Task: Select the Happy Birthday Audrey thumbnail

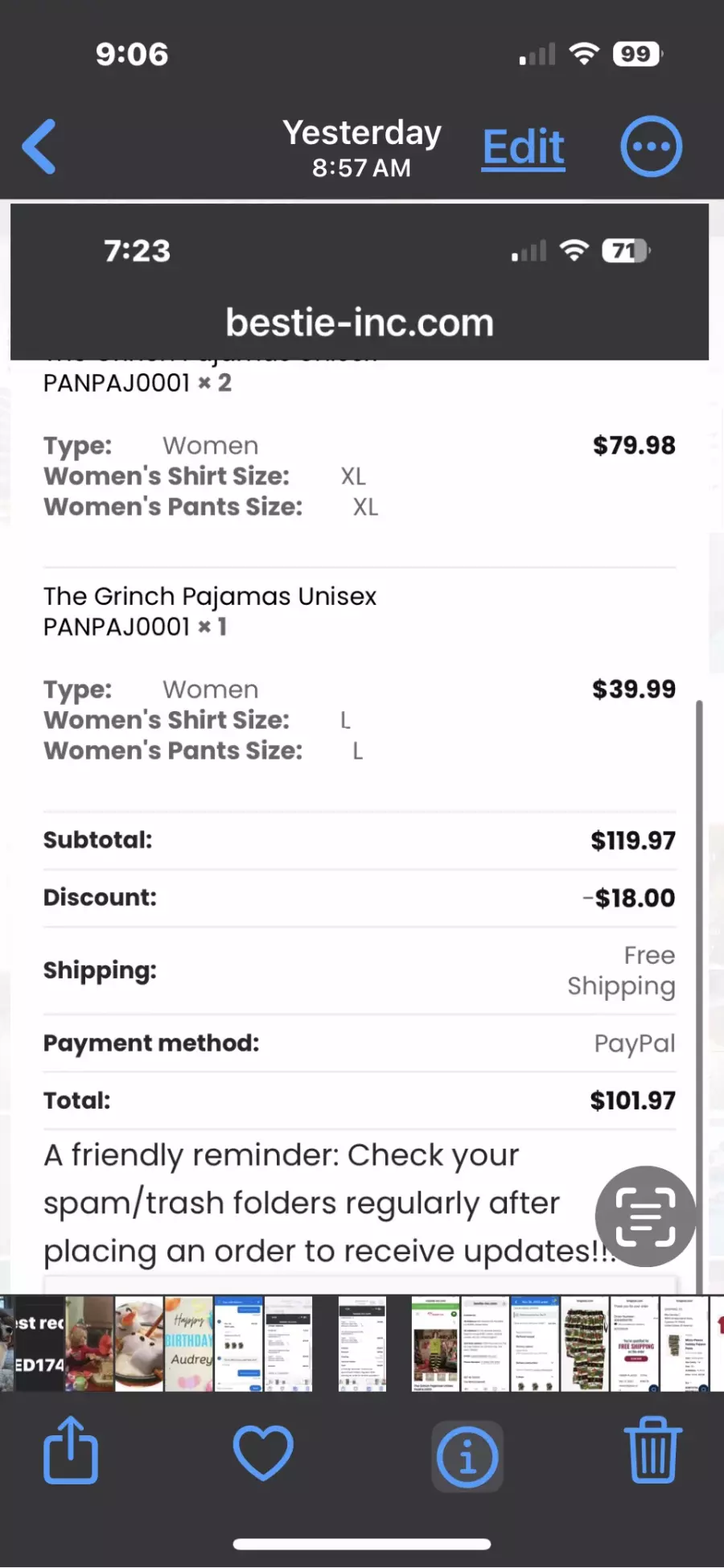Action: pos(189,1344)
